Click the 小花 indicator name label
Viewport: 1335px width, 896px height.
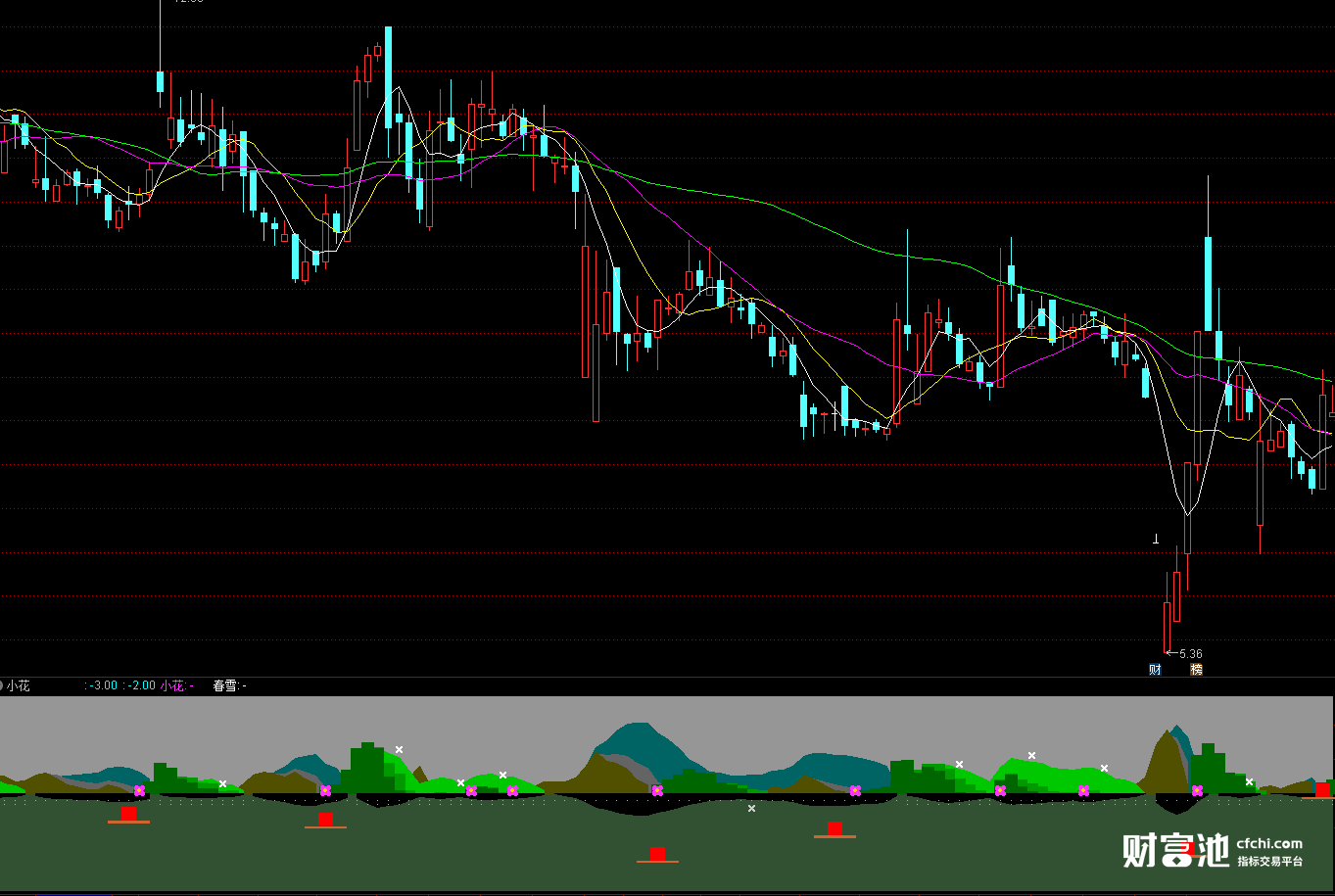click(18, 685)
